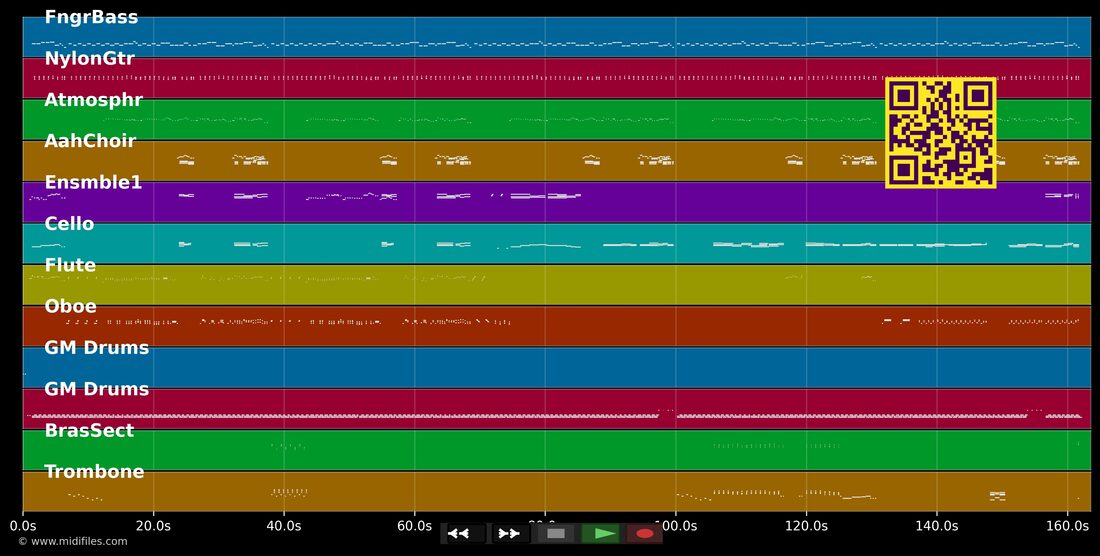
Task: Select the FngrBass track label
Action: coord(91,18)
